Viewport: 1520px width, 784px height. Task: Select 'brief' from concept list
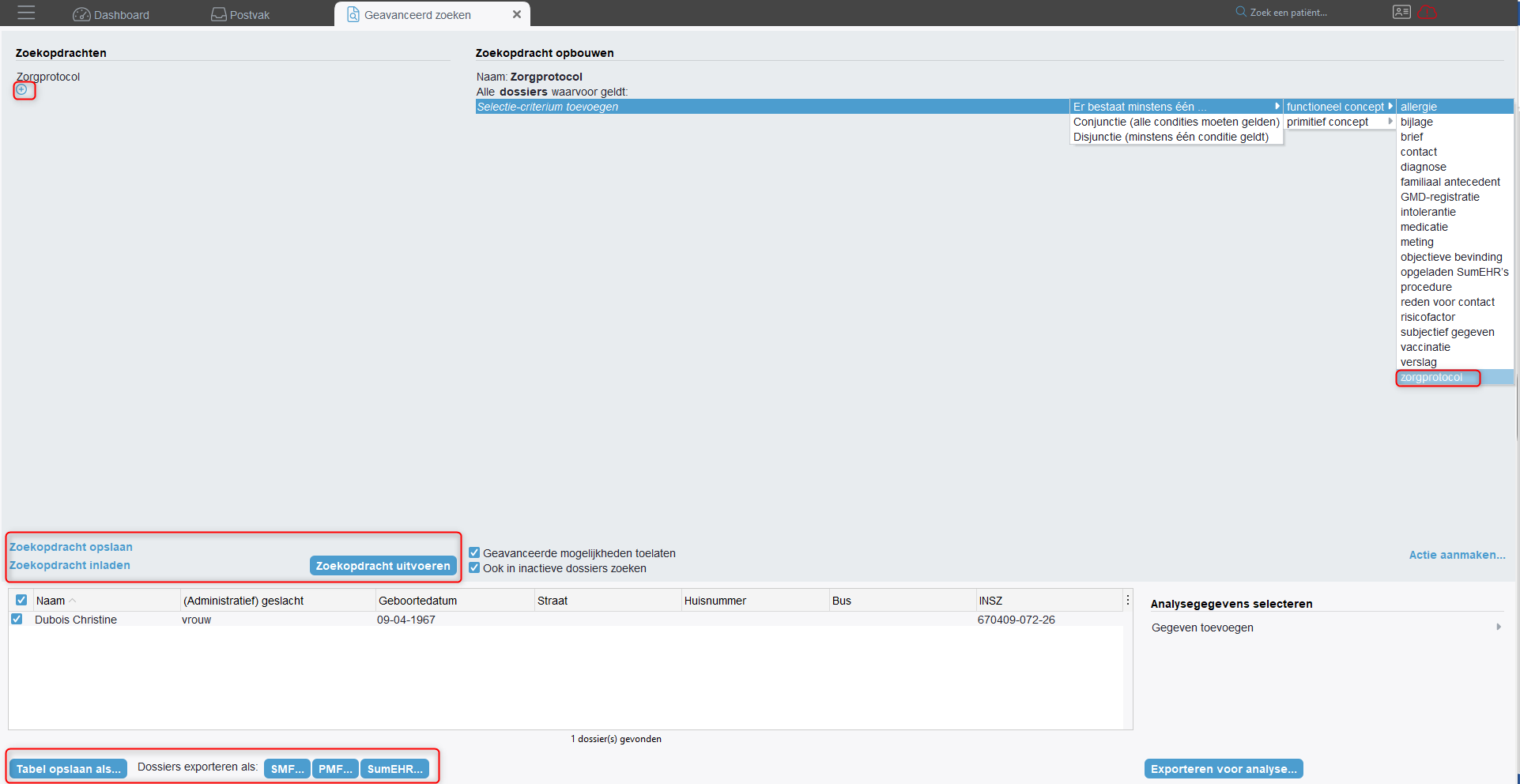[1455, 137]
